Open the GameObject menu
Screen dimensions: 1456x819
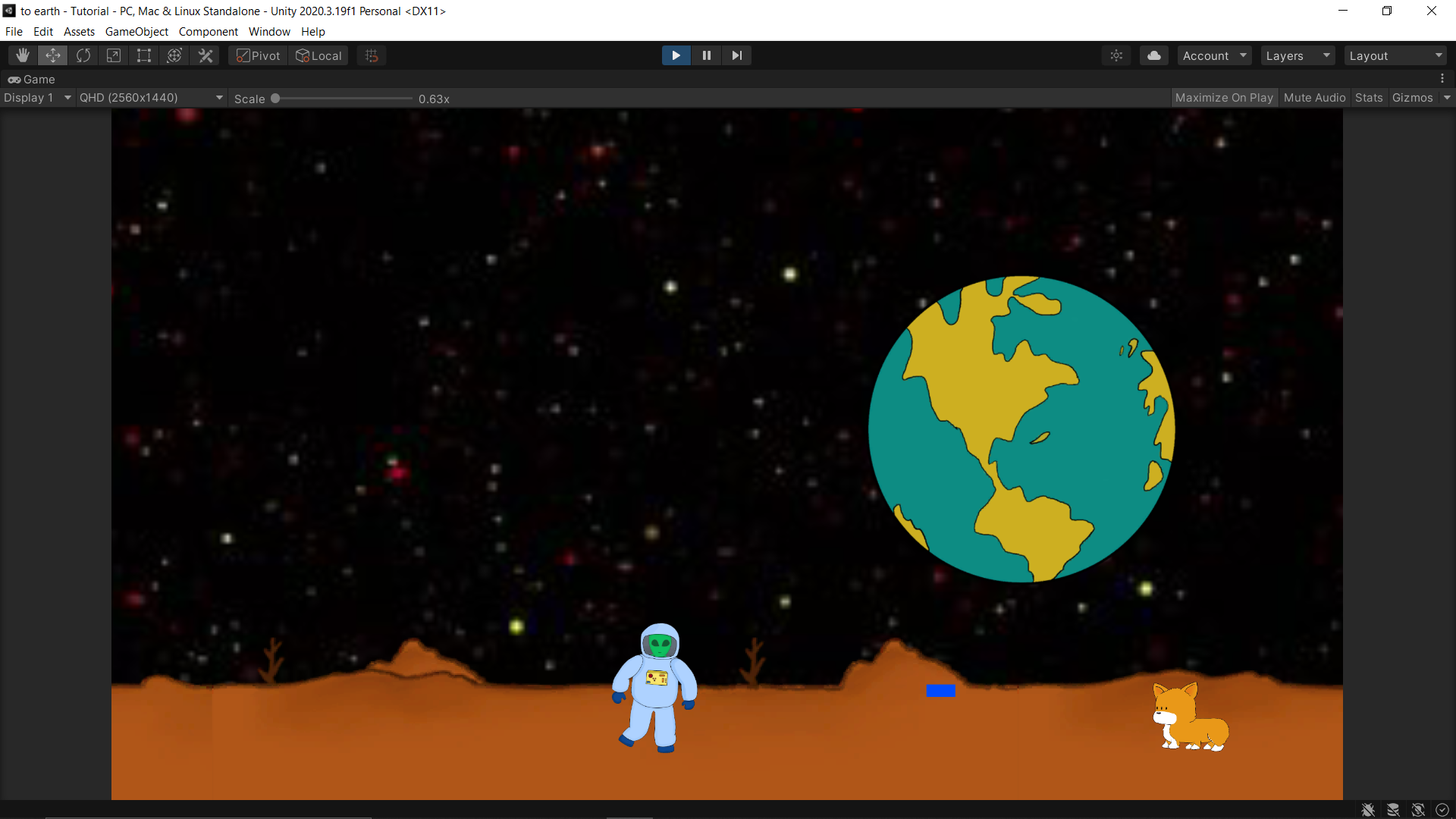coord(136,32)
